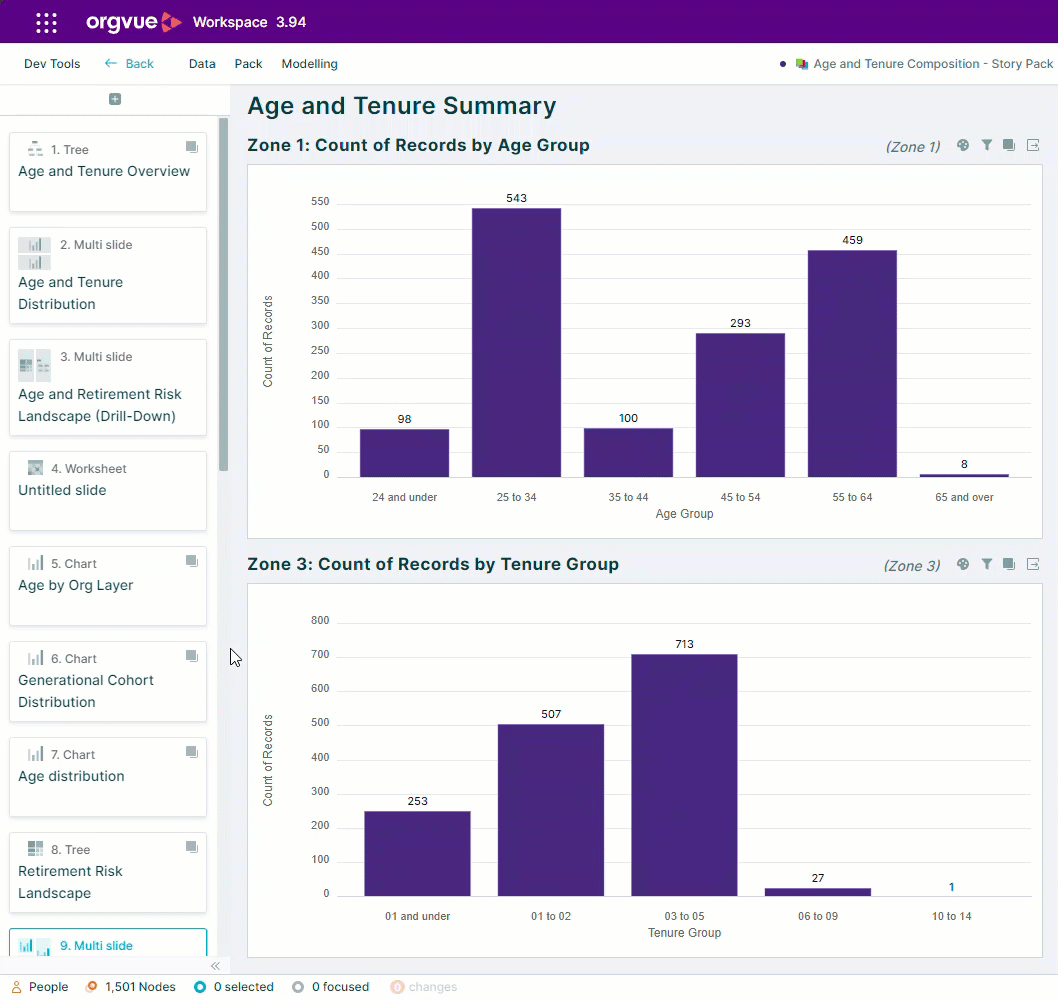Go Back using the Back link
Screen dimensions: 1058x1000
(129, 63)
